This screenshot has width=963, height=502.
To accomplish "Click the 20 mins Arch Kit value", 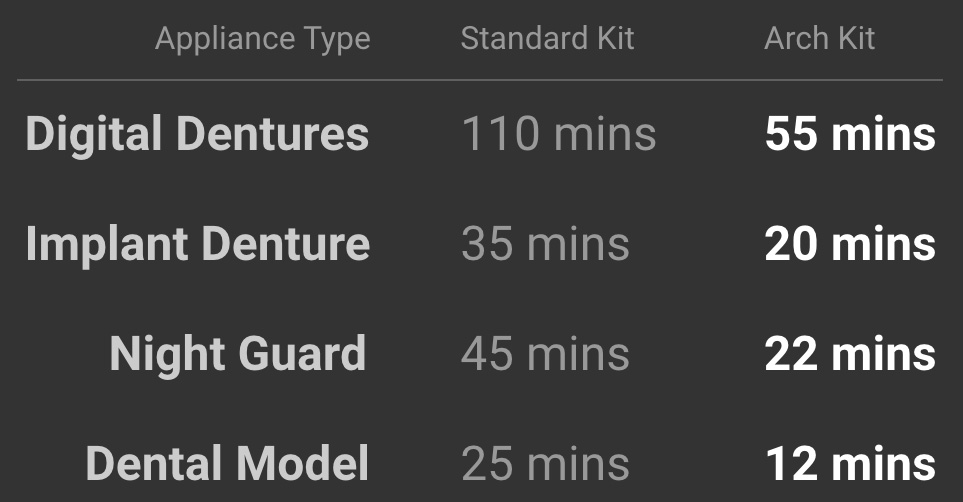I will (850, 244).
